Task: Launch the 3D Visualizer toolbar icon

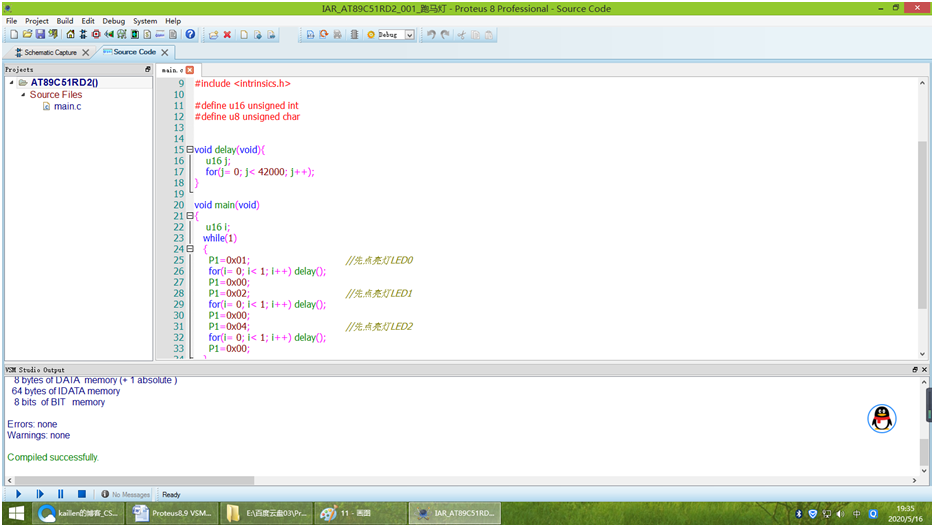Action: click(x=108, y=35)
